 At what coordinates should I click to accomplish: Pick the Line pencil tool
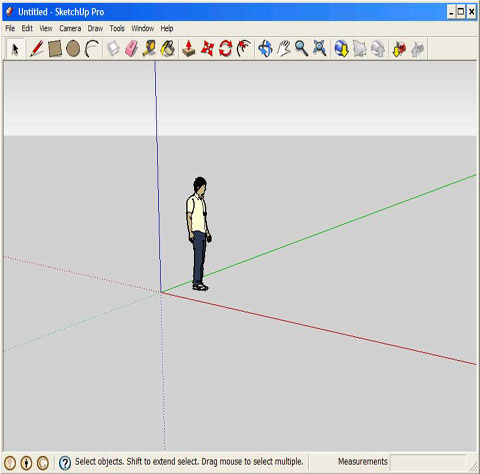(x=37, y=49)
